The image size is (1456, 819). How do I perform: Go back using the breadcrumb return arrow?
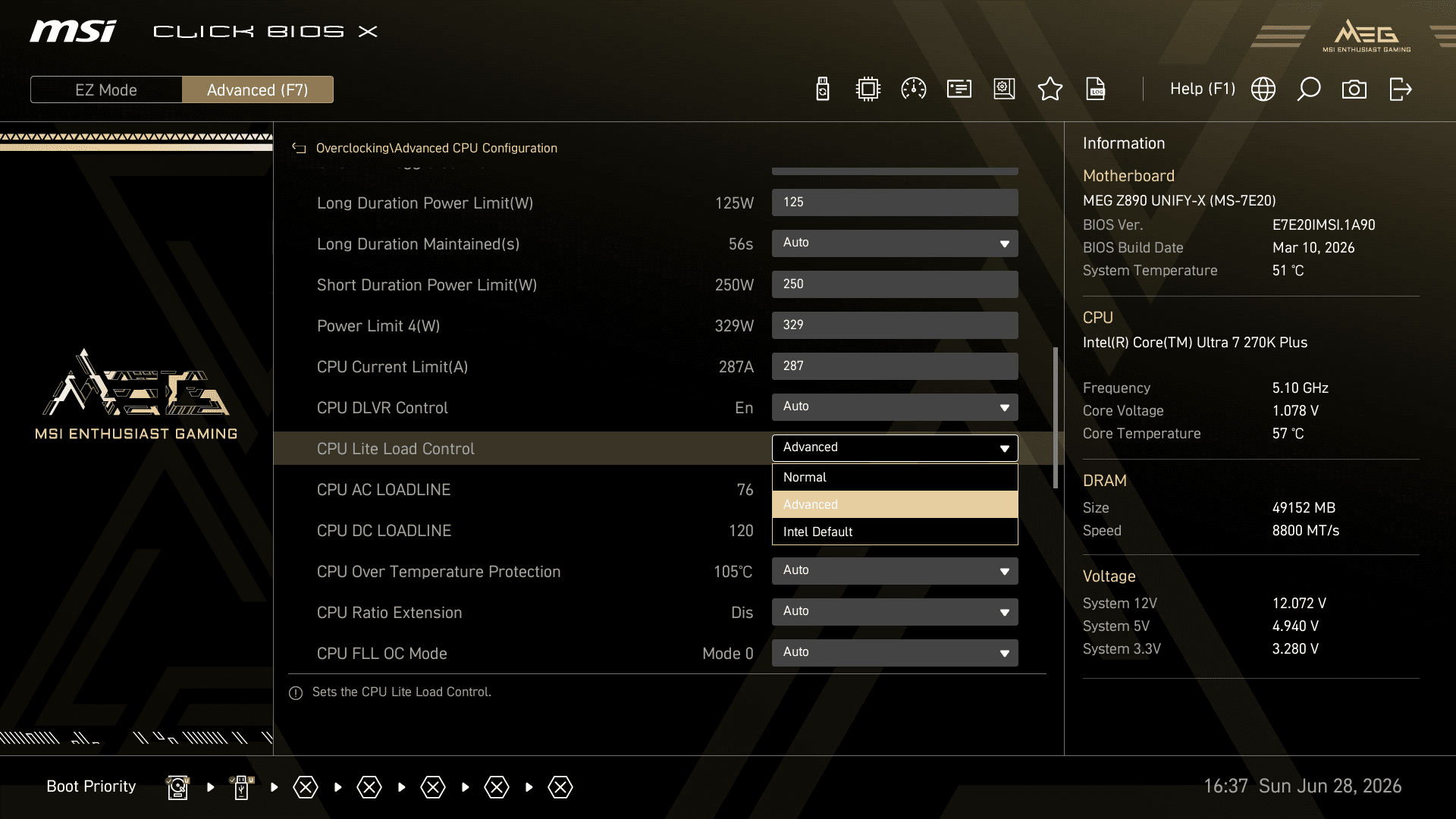(299, 149)
